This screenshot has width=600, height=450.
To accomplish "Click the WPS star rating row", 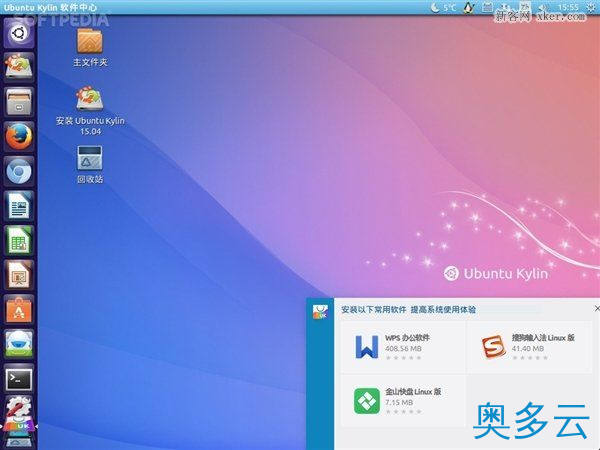I will tap(404, 358).
